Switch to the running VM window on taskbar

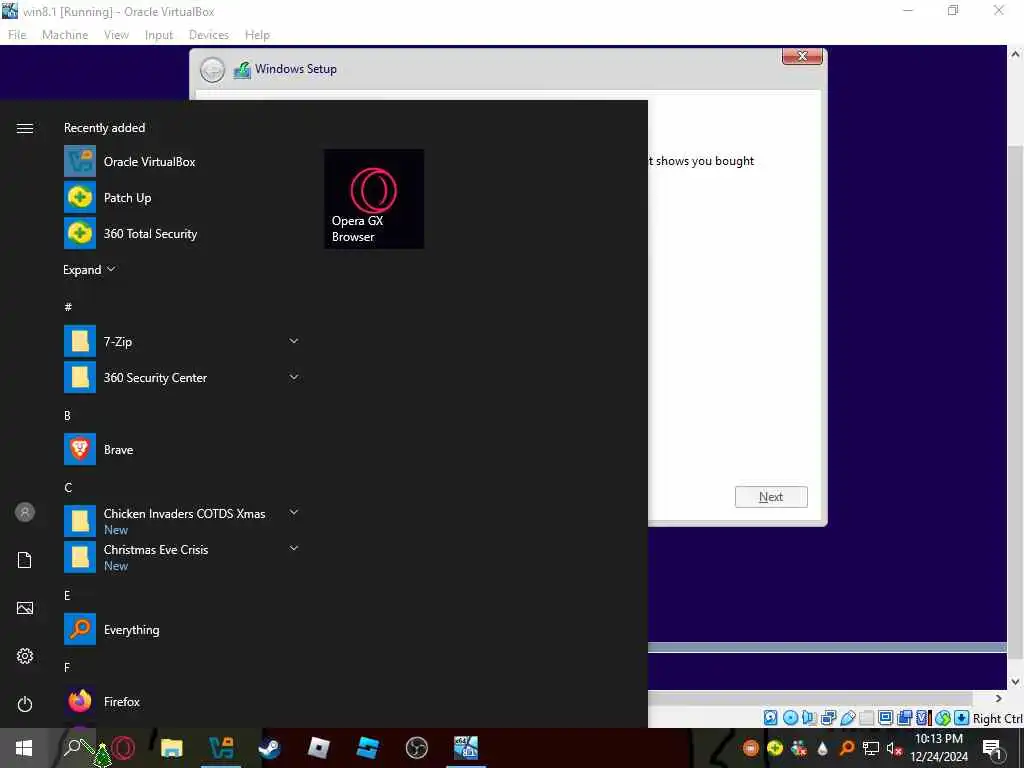pos(466,748)
